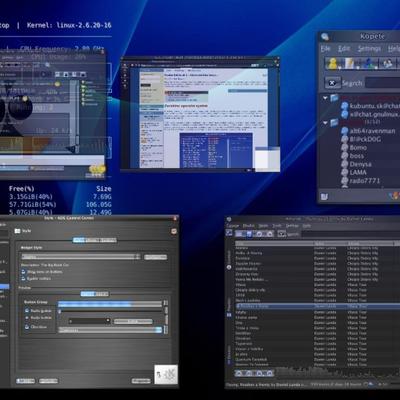Select the highlighted track row in Amarok playlist

[317, 306]
